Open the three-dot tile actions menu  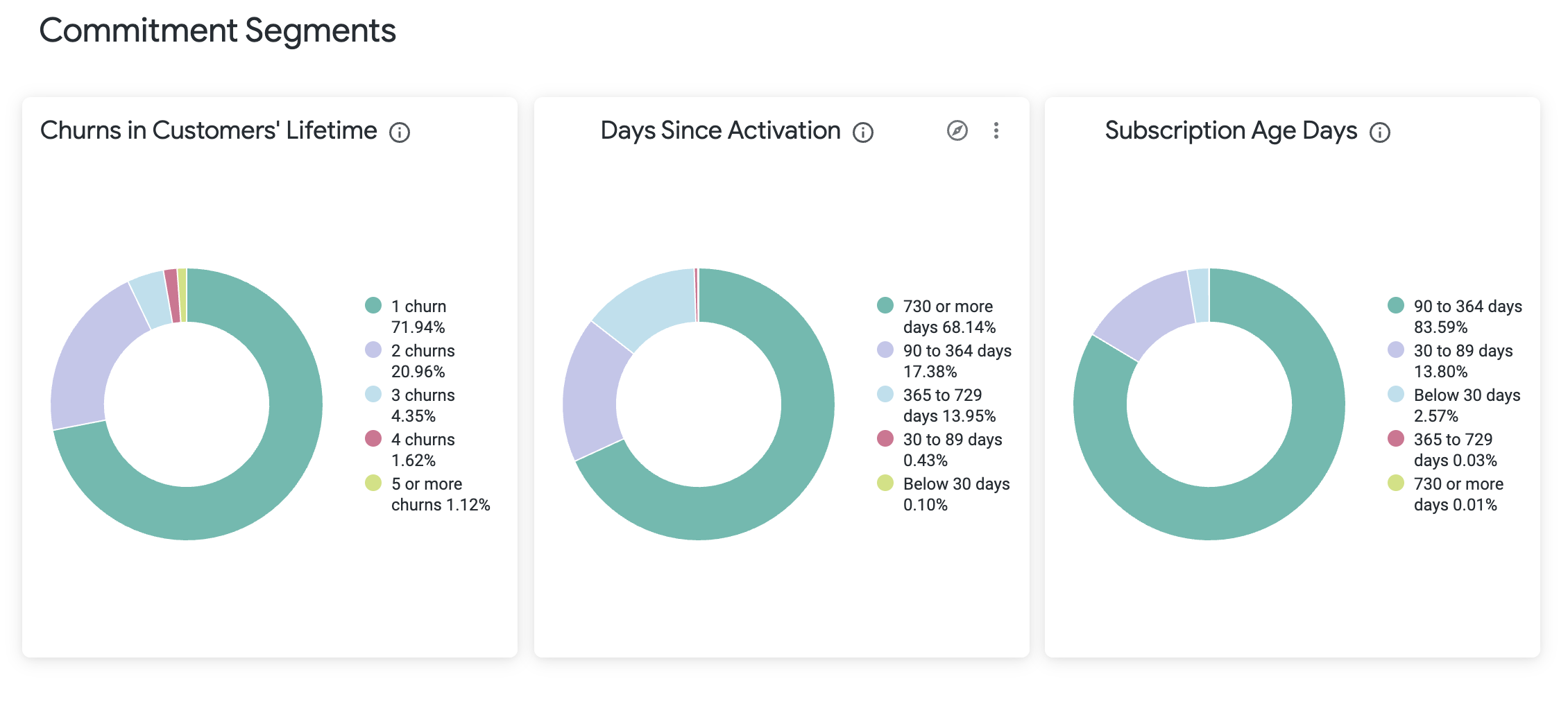[x=996, y=130]
